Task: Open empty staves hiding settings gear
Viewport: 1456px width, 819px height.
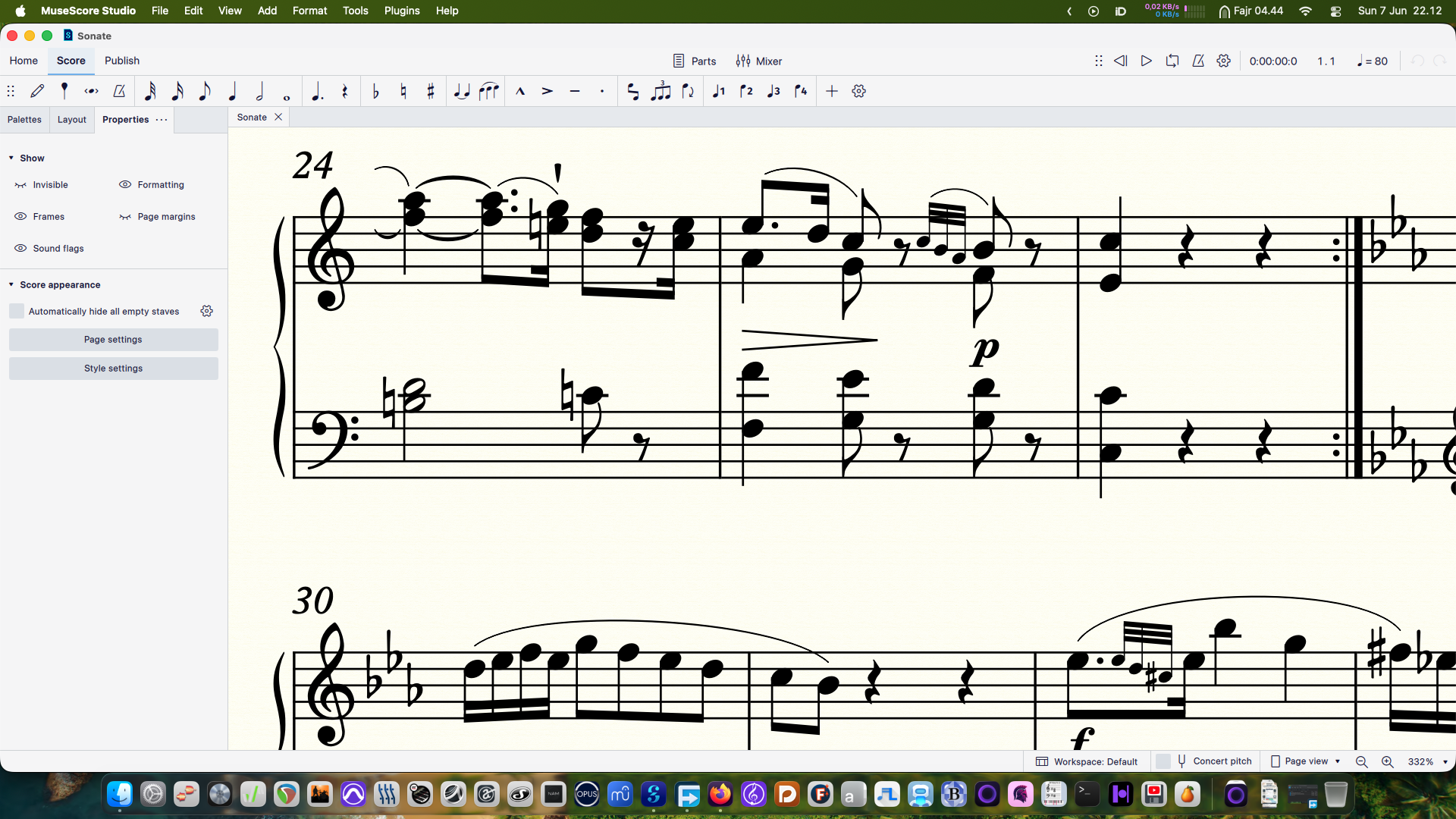Action: pos(207,311)
